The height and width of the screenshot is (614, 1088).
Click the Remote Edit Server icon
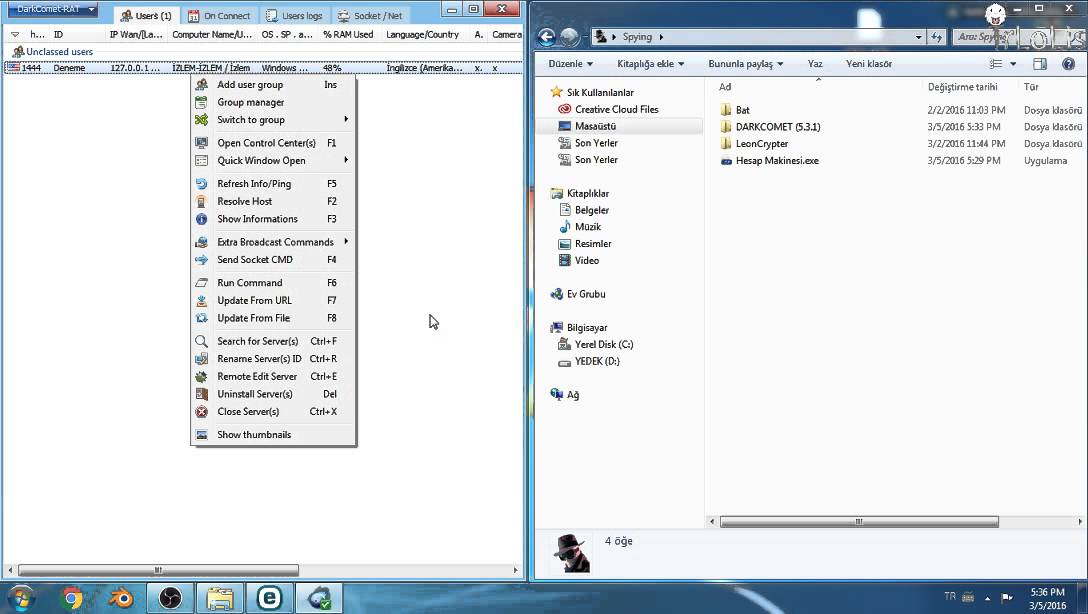pos(201,377)
